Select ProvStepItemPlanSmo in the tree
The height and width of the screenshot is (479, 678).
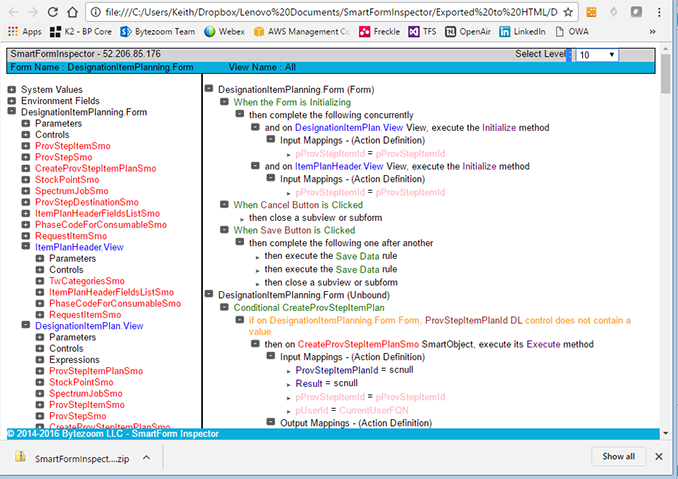96,370
